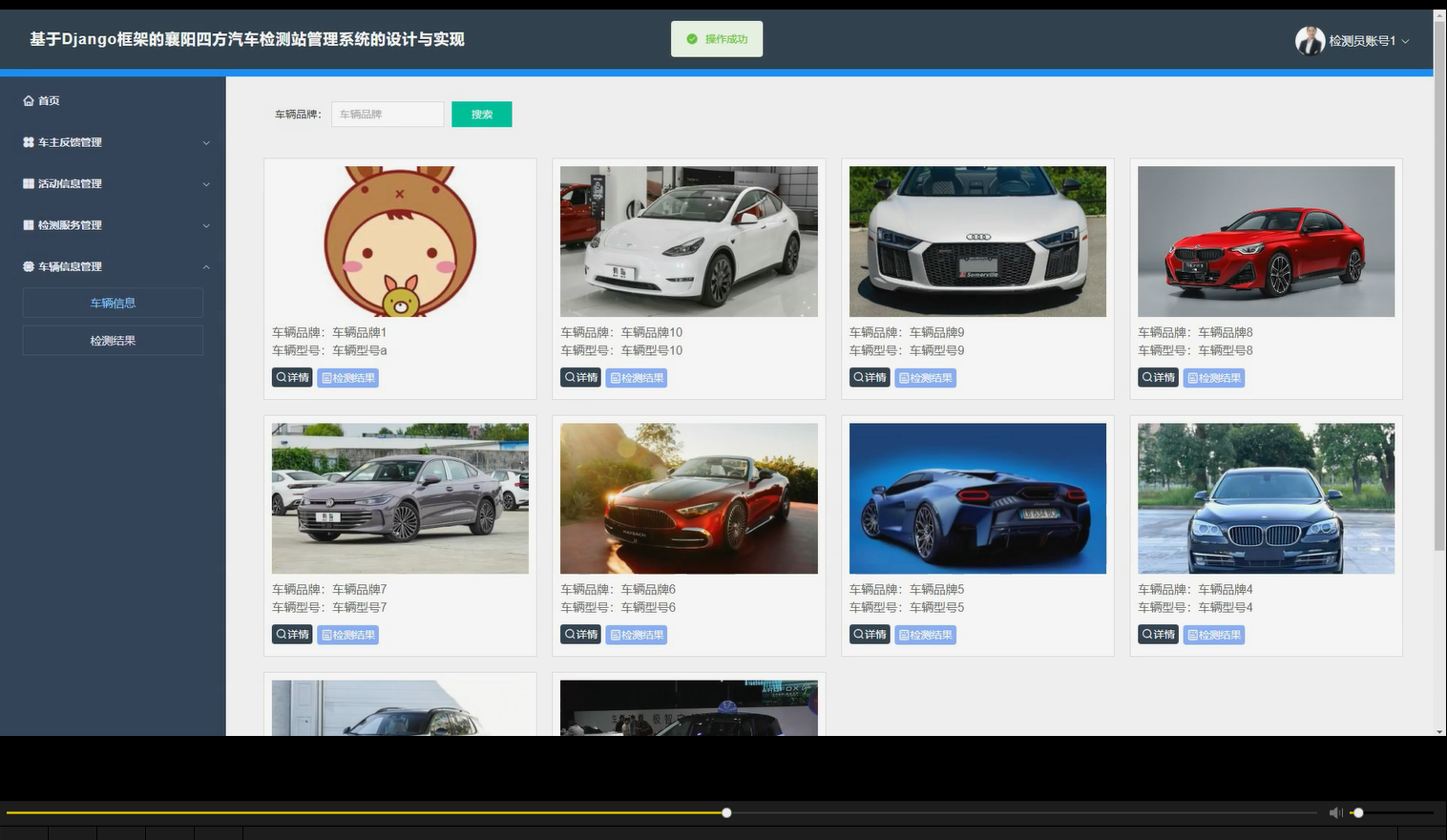Viewport: 1447px width, 840px height.
Task: Click the chevron next to 检测服务管理
Action: (x=206, y=226)
